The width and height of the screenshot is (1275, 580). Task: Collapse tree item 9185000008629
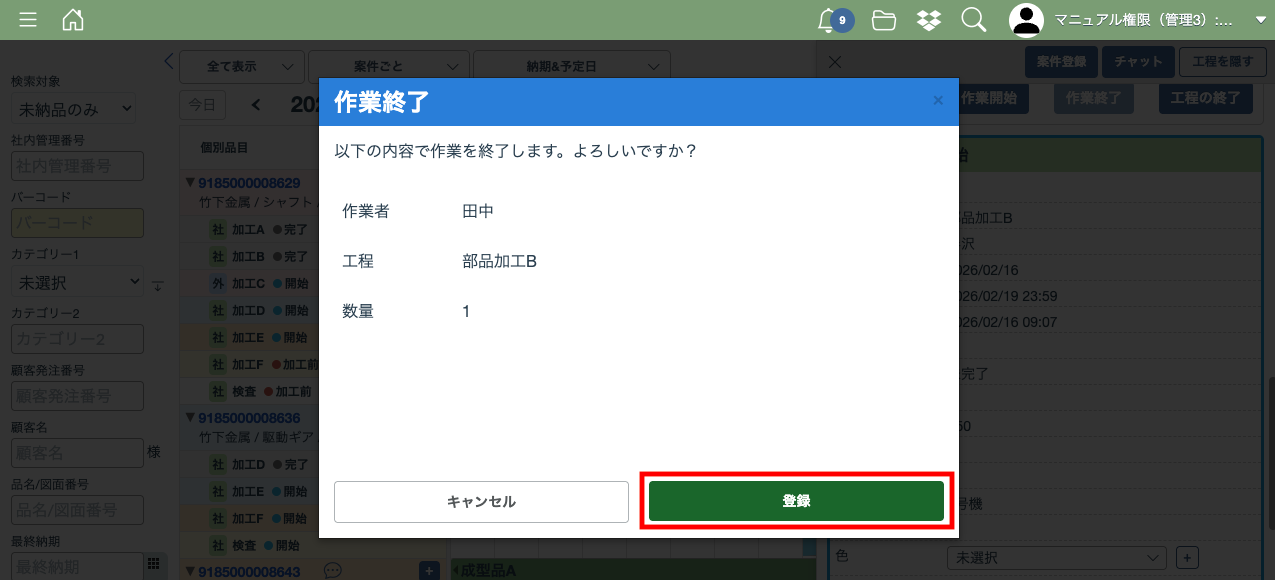pos(190,183)
